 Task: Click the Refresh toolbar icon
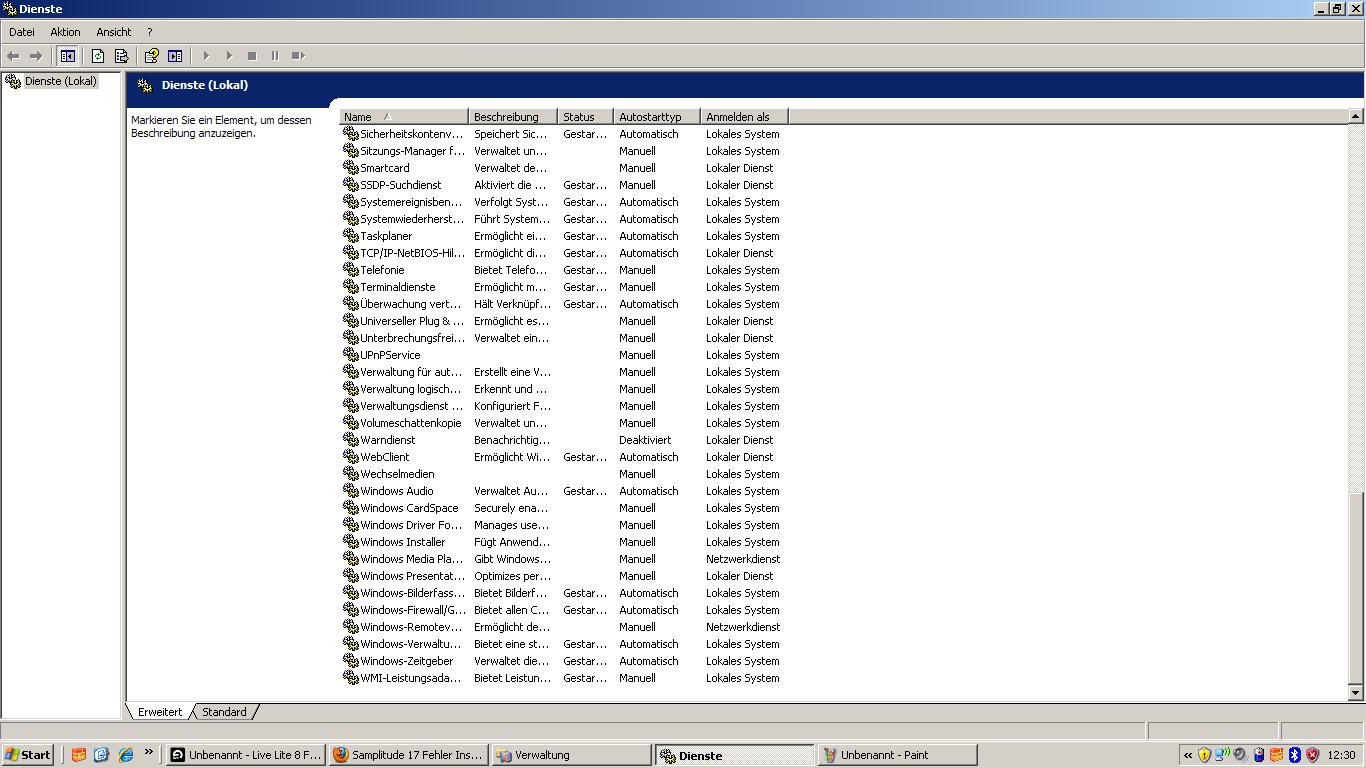tap(98, 56)
